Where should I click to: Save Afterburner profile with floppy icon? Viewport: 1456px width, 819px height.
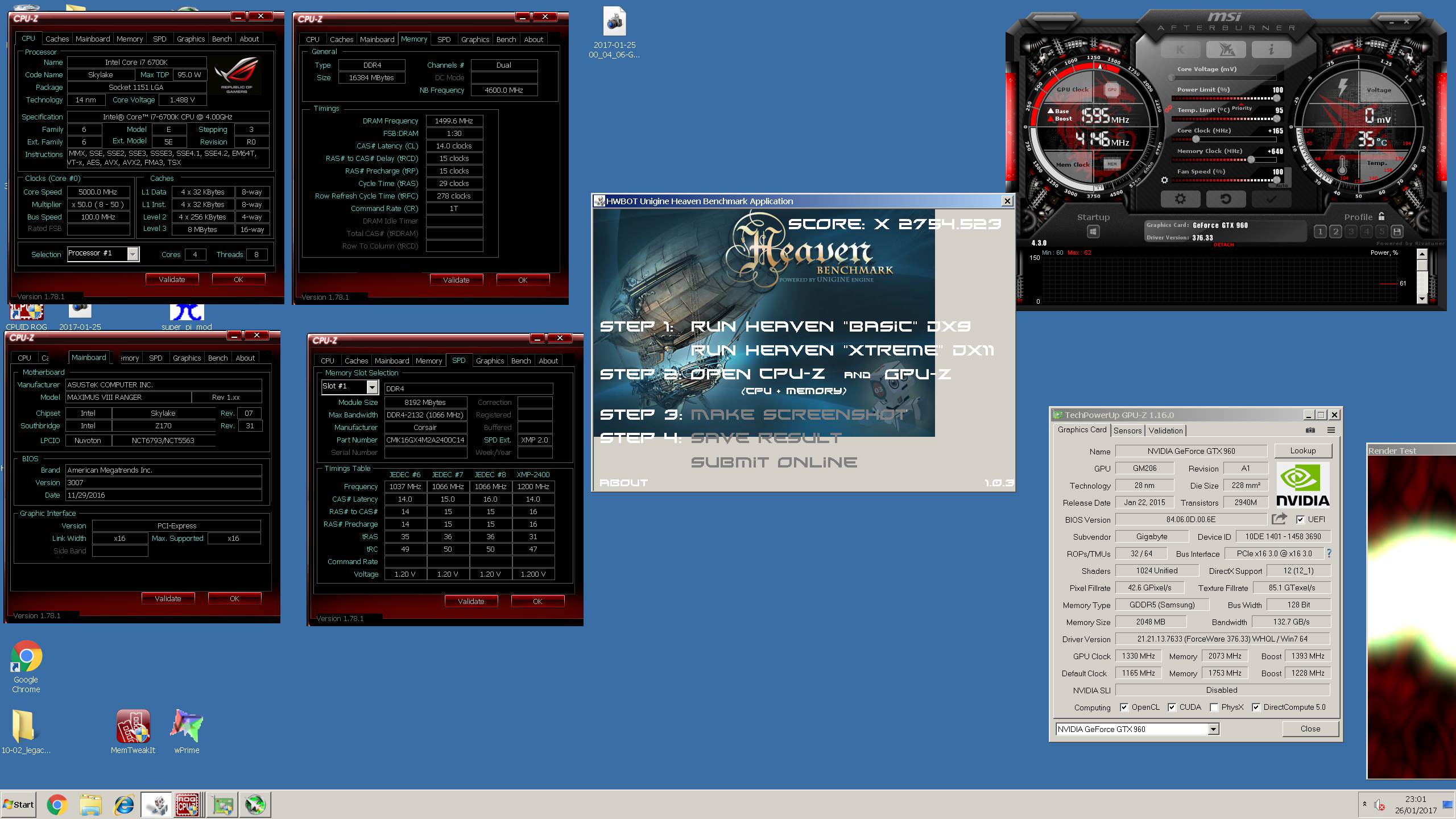tap(1397, 231)
